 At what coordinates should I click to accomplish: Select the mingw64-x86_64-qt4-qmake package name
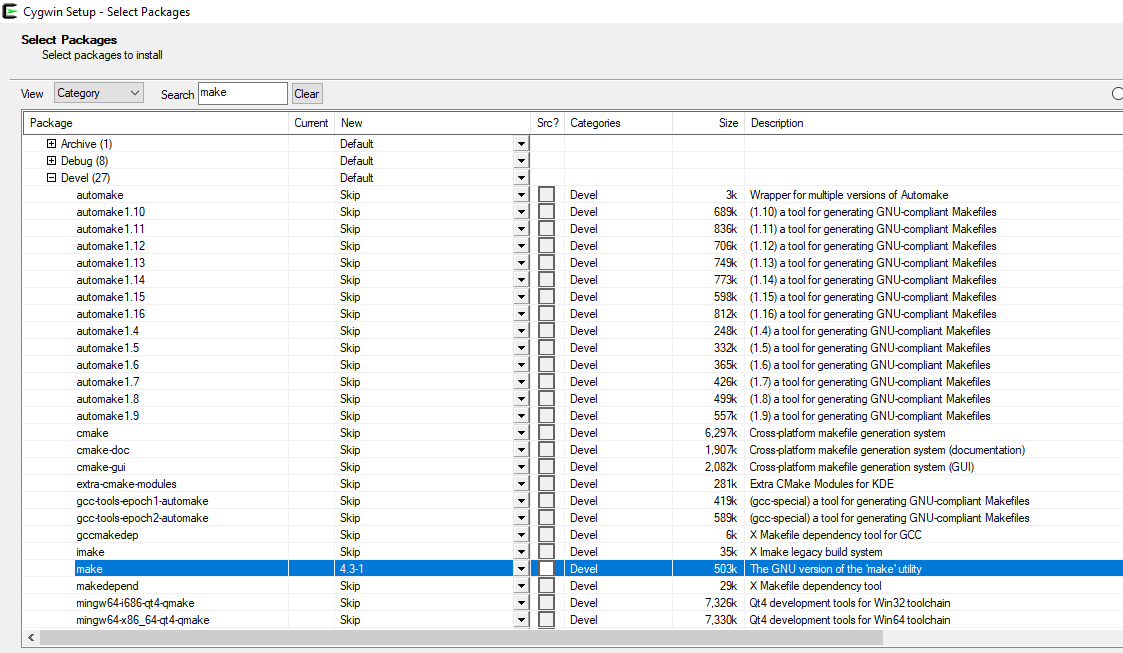pos(143,620)
